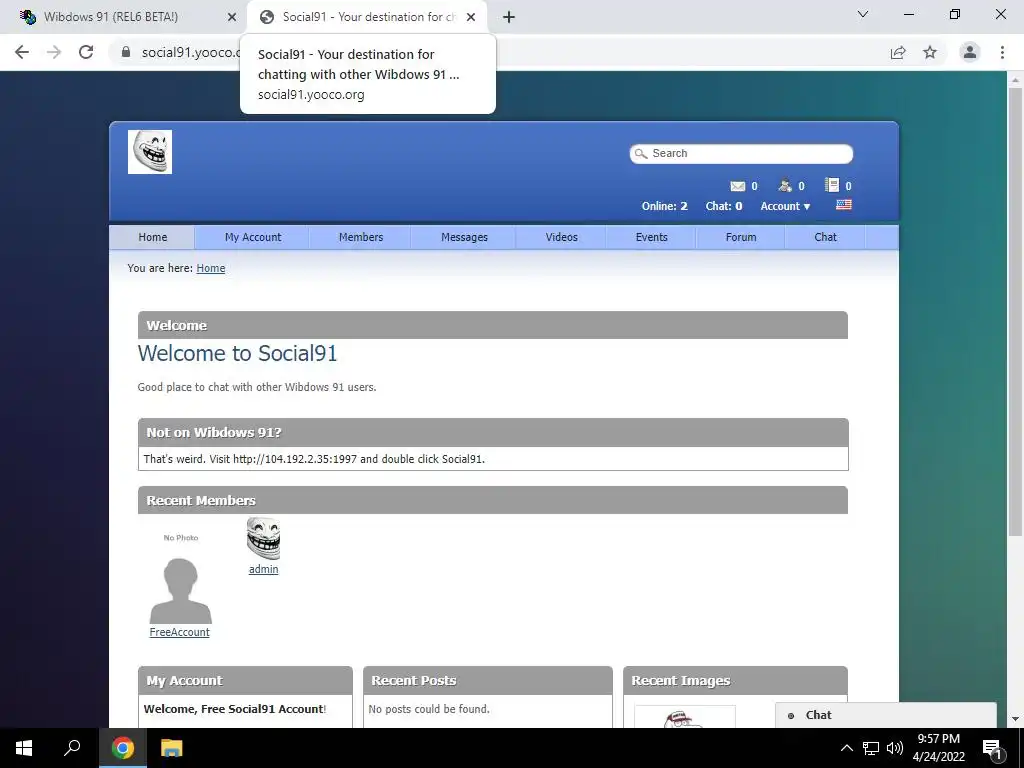Screen dimensions: 1024x768
Task: Click the Online: 2 indicator
Action: tap(664, 206)
